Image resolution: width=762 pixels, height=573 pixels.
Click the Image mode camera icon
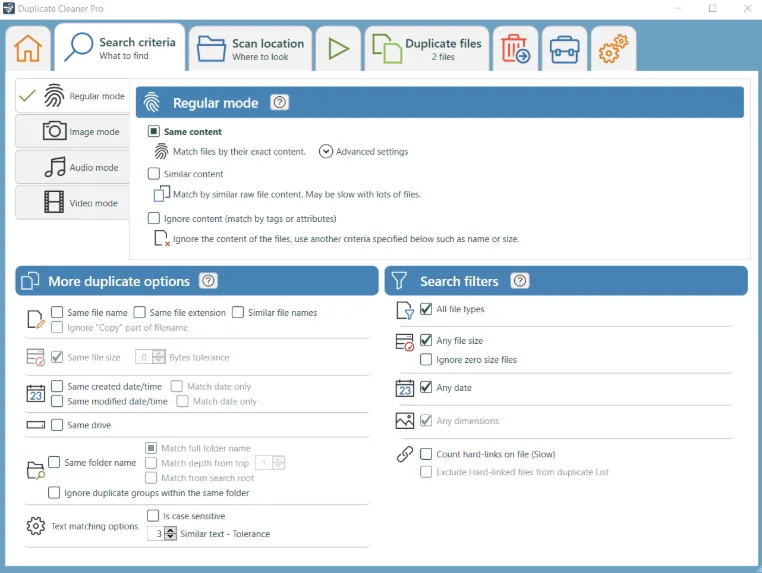pos(54,131)
